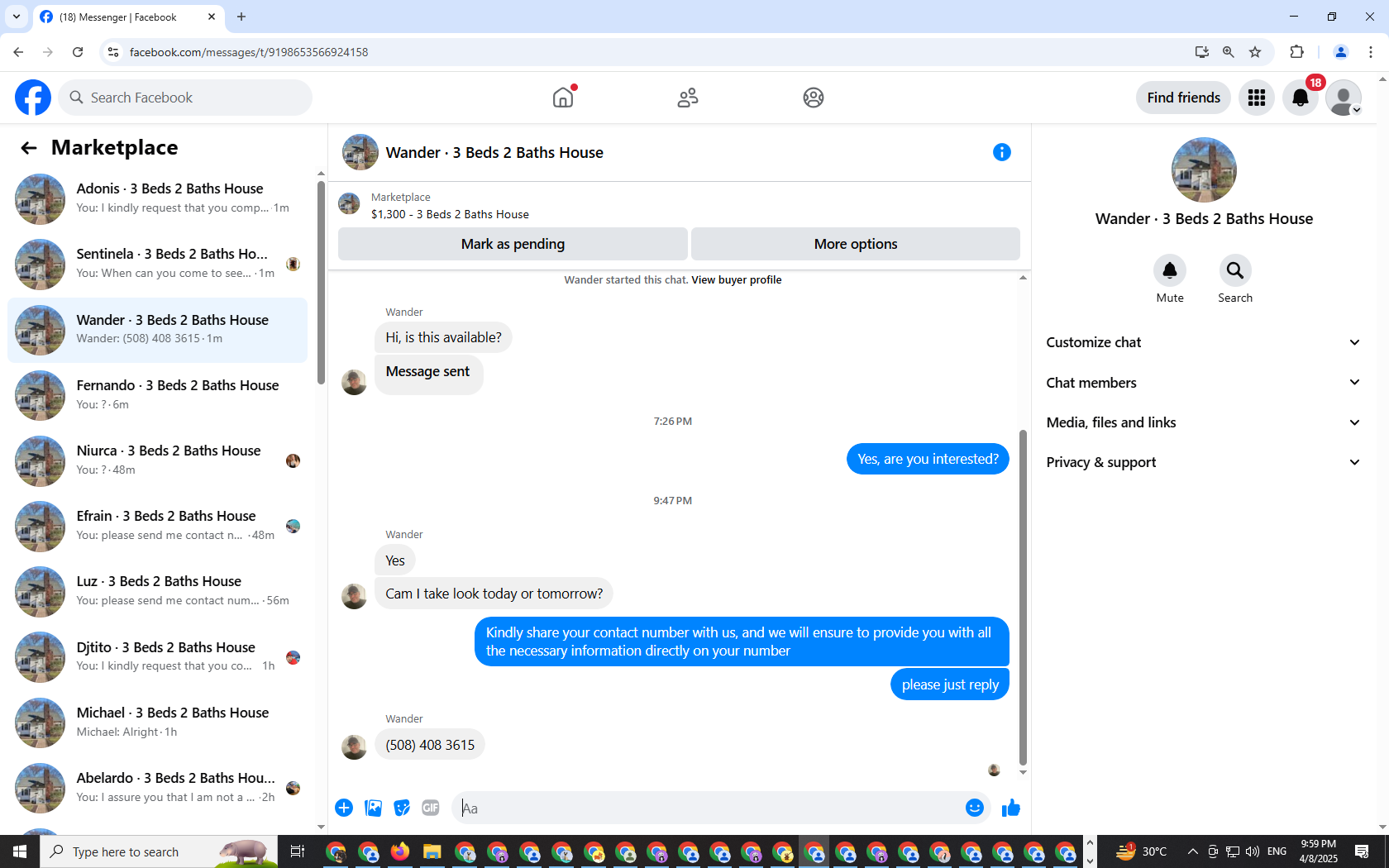This screenshot has height=868, width=1389.
Task: Open Task View on taskbar
Action: click(298, 851)
